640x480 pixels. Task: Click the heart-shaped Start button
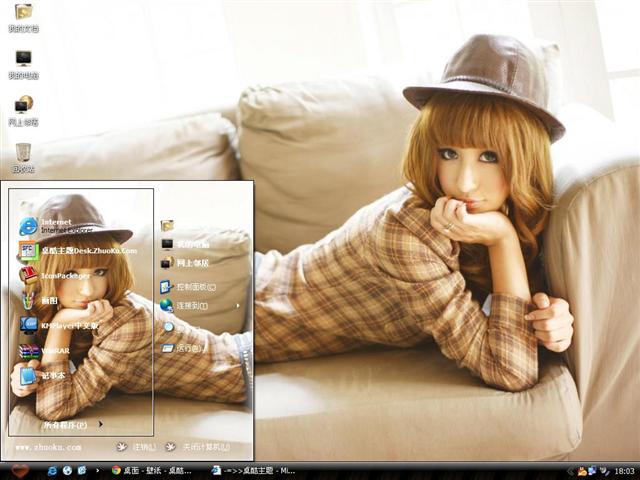[19, 469]
